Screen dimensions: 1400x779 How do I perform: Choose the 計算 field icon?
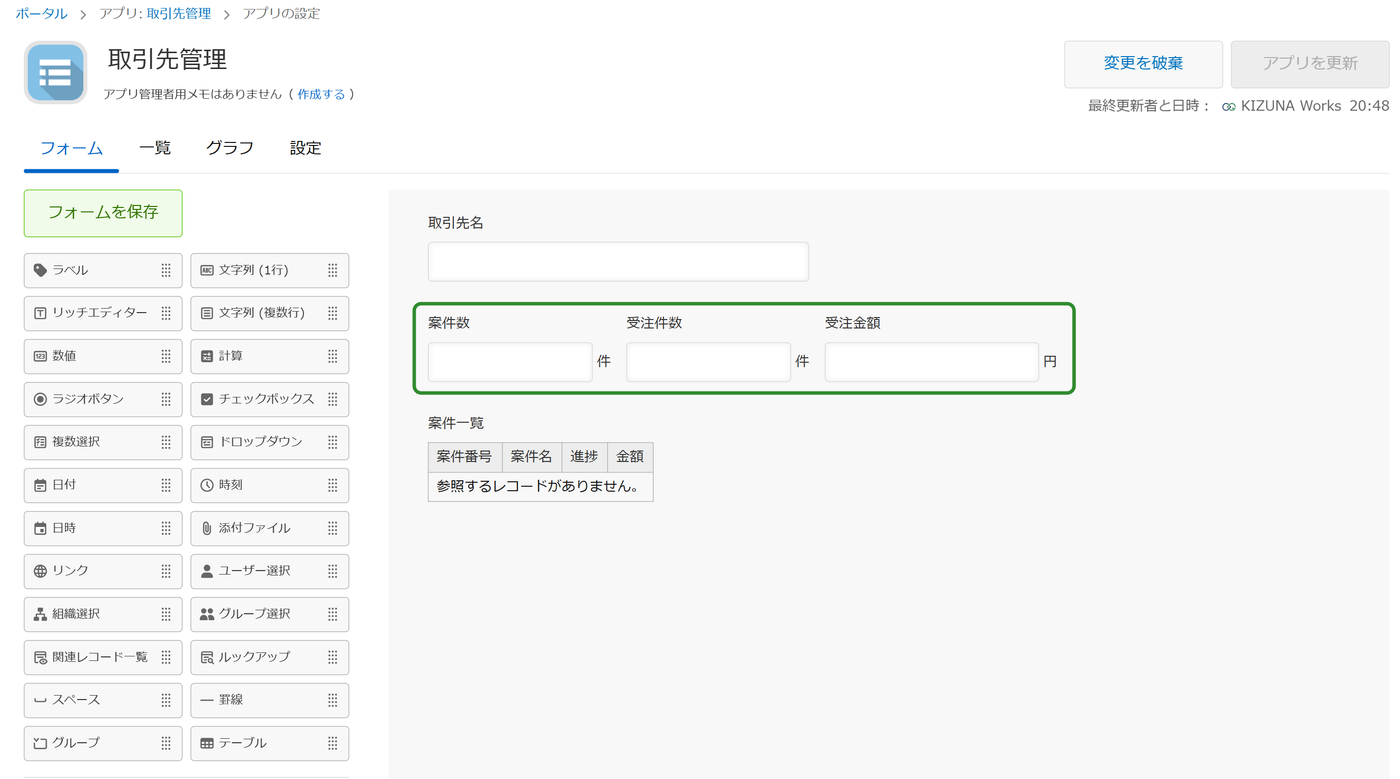(x=207, y=356)
